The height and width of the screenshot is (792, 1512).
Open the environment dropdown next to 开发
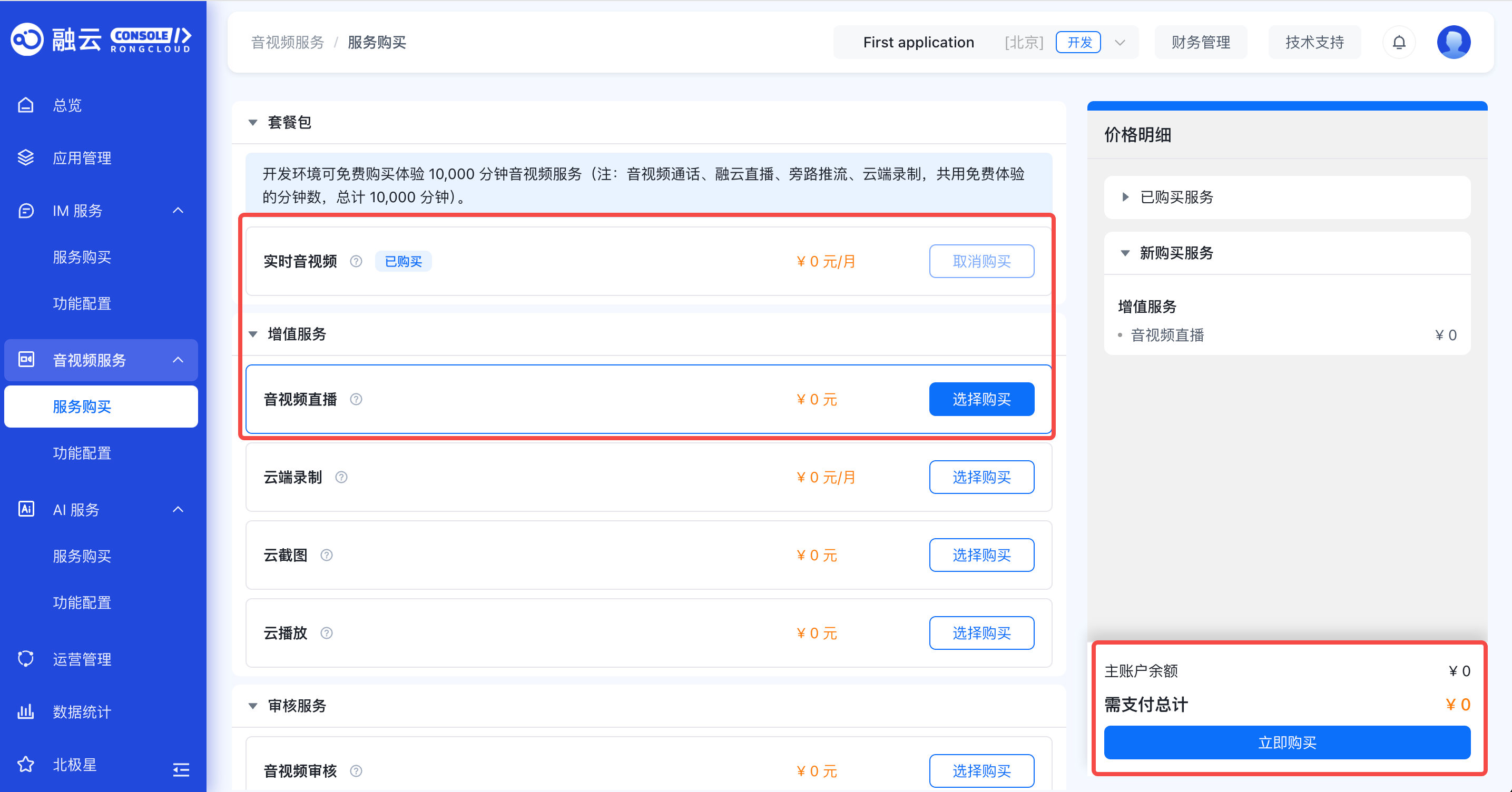click(1120, 42)
